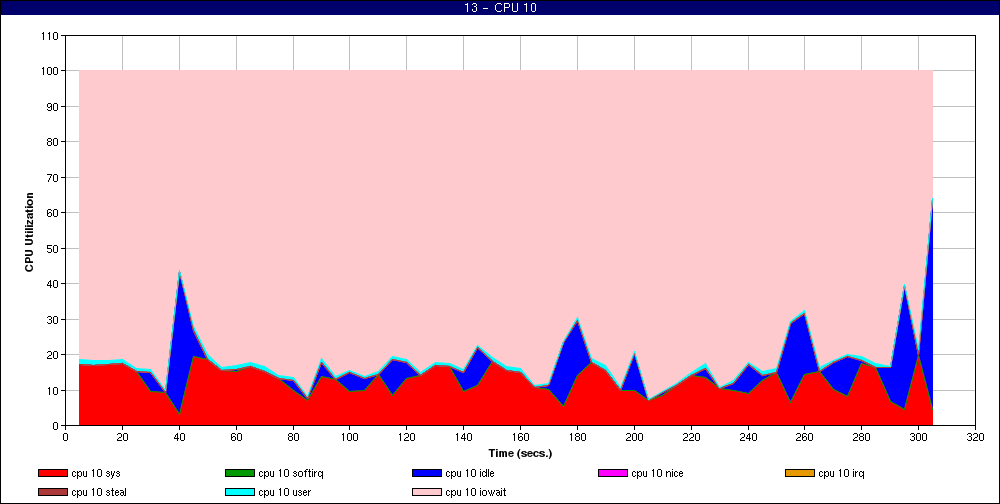Click the blue cpu 10 idle legend swatch
This screenshot has height=504, width=1000.
(x=426, y=473)
